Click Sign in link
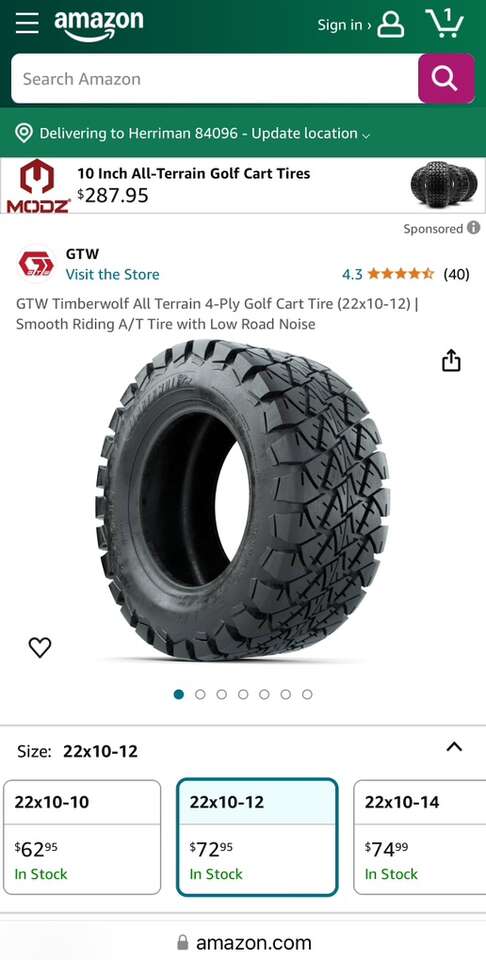486x960 pixels. [x=343, y=25]
